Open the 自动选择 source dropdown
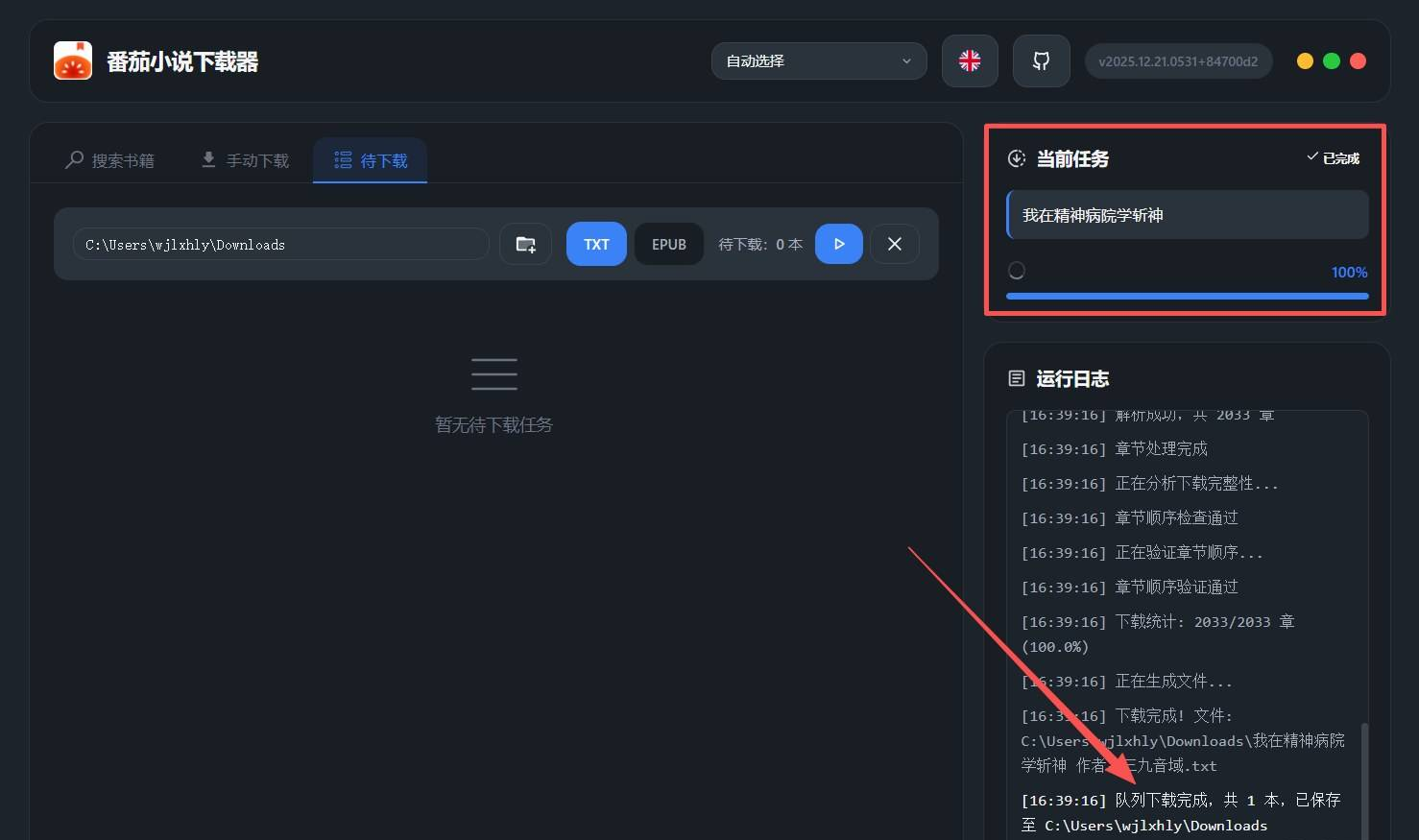Viewport: 1419px width, 840px height. pos(819,60)
